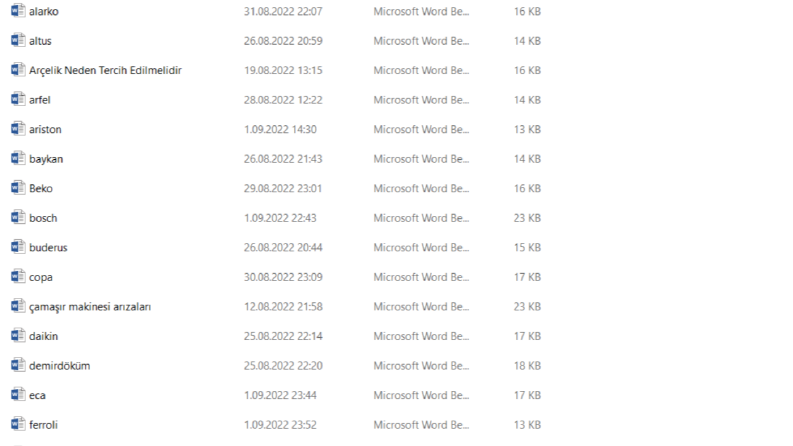The width and height of the screenshot is (793, 446).
Task: Select the buderus file icon
Action: [x=18, y=247]
